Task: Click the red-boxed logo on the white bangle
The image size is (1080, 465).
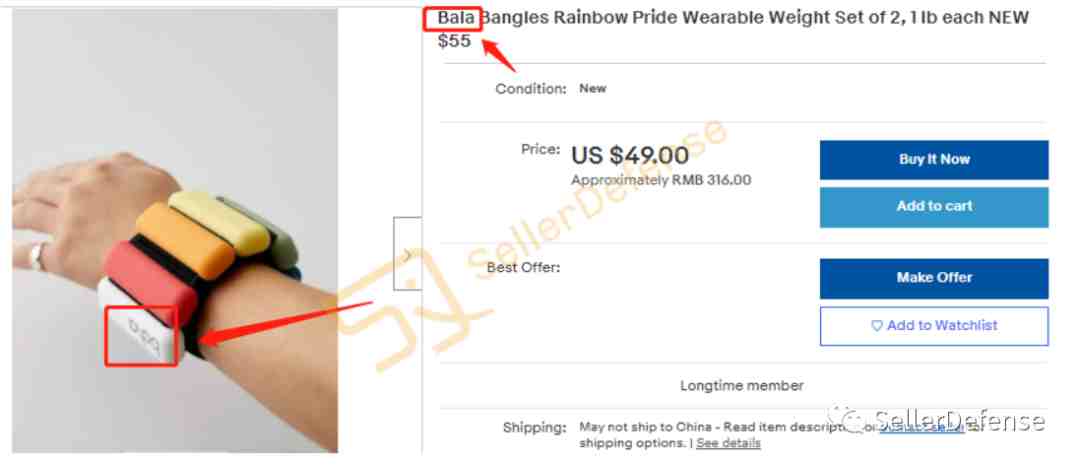Action: 141,335
